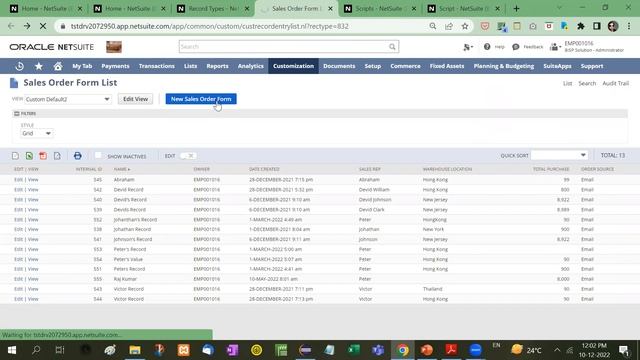Open the View dropdown Custom Default2
The image size is (640, 360).
(x=68, y=99)
